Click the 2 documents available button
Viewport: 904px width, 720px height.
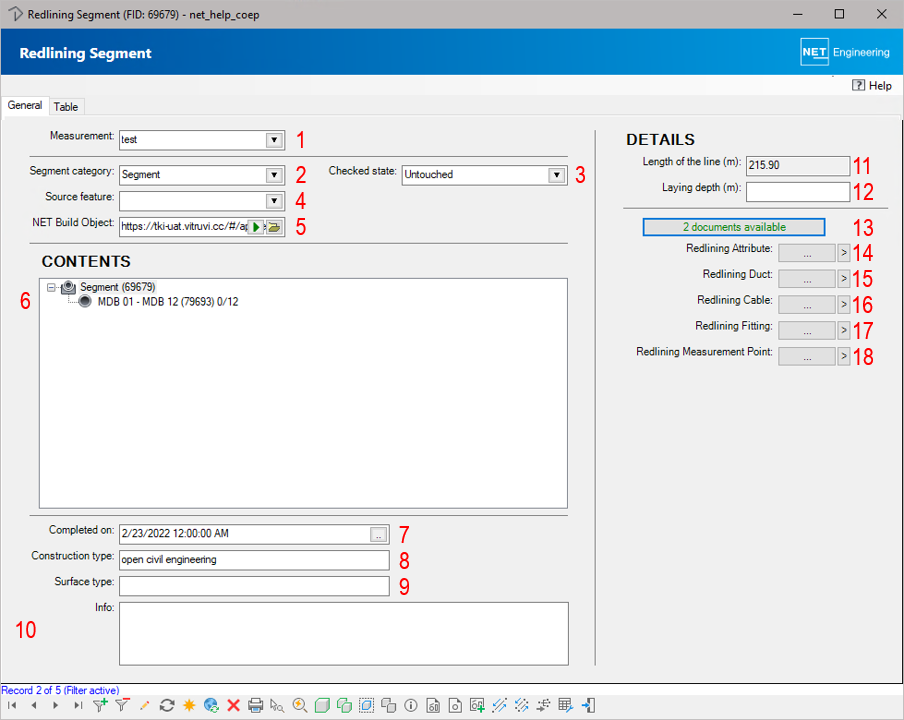click(733, 226)
